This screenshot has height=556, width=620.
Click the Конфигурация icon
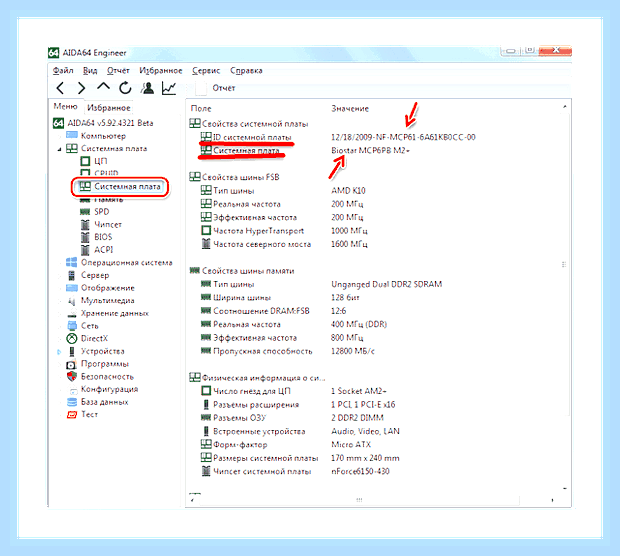pos(73,390)
